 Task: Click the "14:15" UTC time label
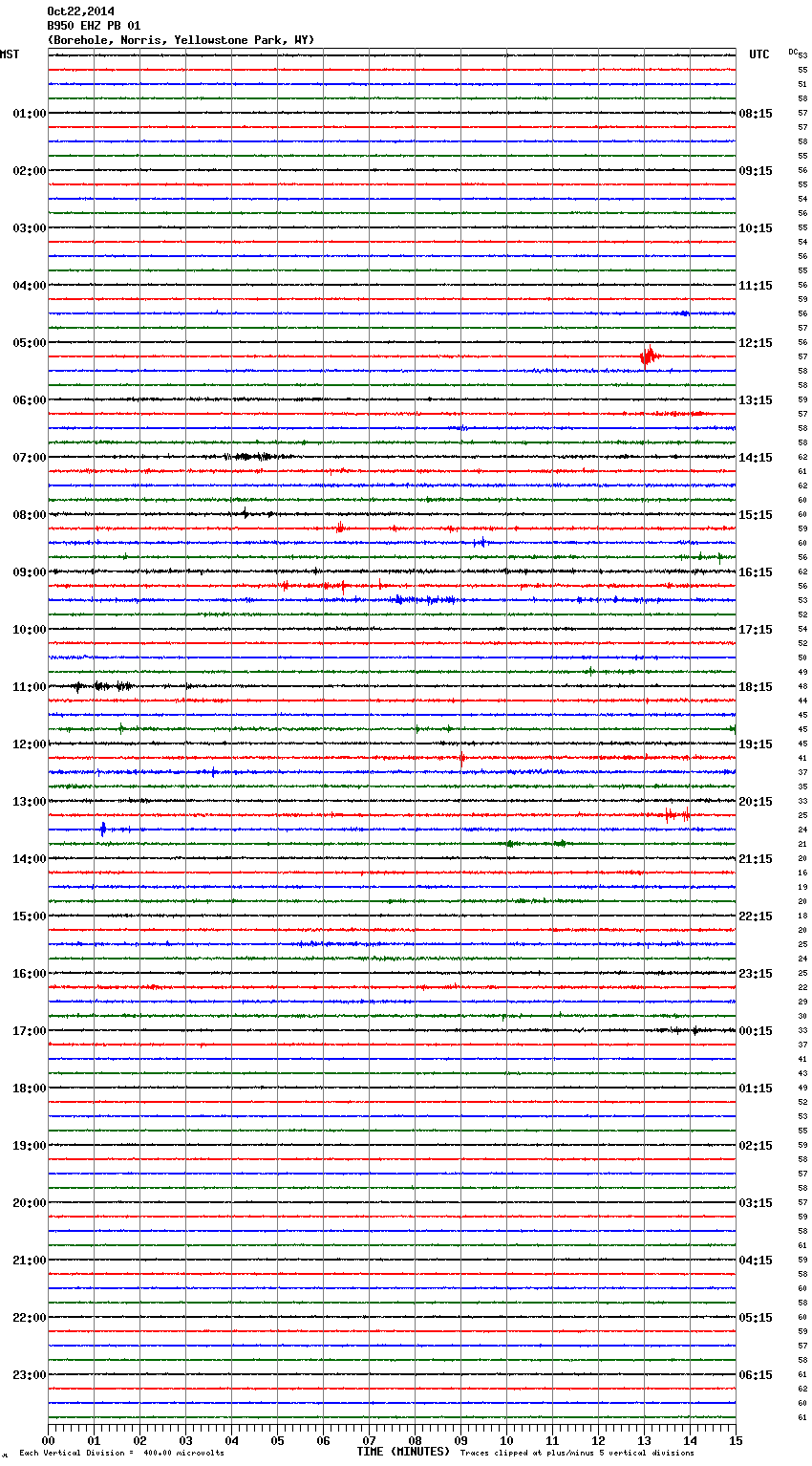click(756, 458)
